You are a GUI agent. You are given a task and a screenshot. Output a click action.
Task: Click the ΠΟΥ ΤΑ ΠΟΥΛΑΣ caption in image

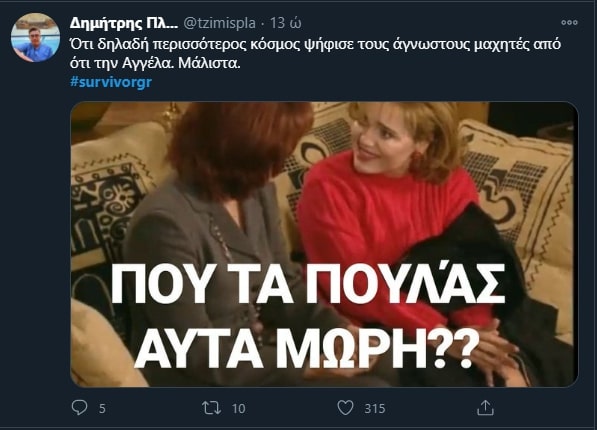pos(308,284)
